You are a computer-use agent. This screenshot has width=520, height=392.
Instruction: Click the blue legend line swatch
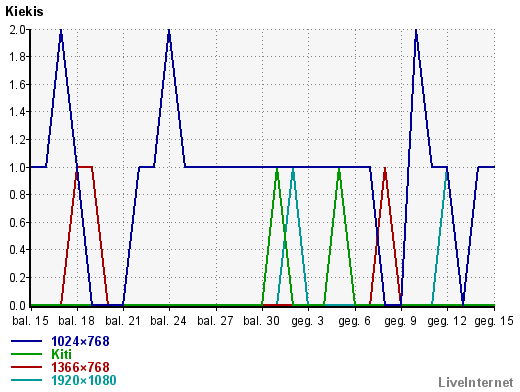click(27, 341)
